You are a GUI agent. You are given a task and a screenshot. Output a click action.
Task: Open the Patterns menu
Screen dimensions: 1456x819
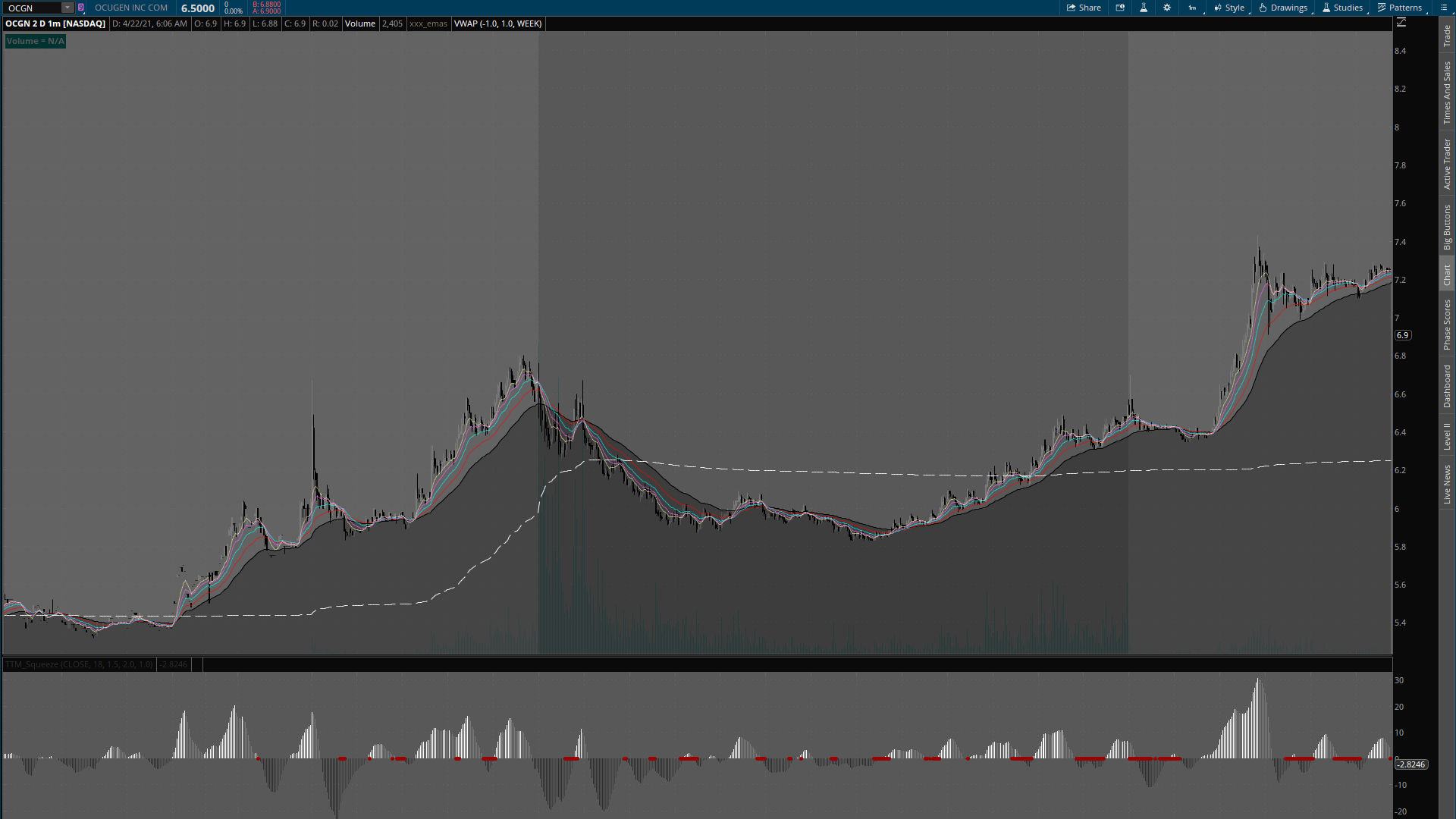1399,8
